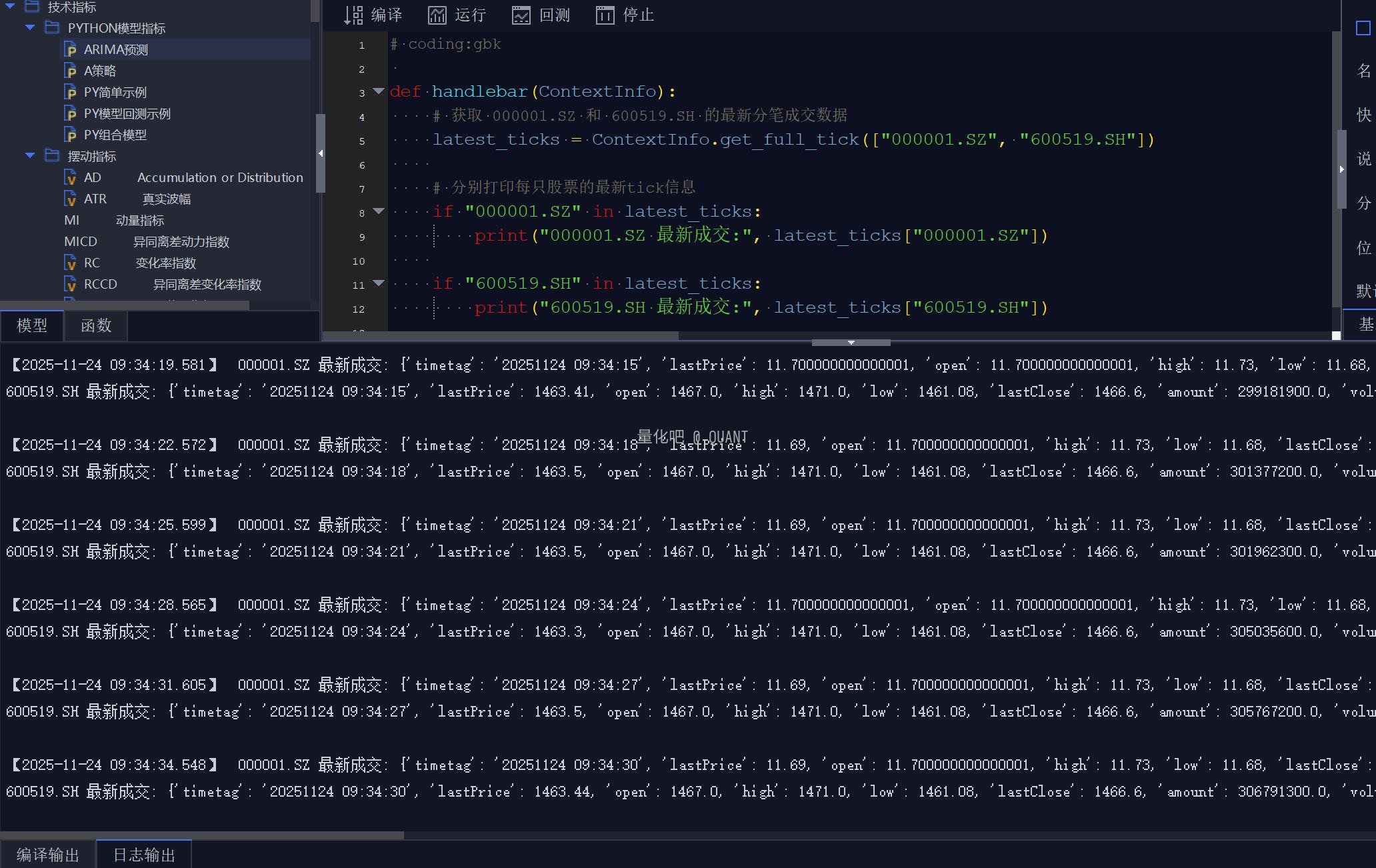Fold the handlebar function at line 3

[378, 91]
